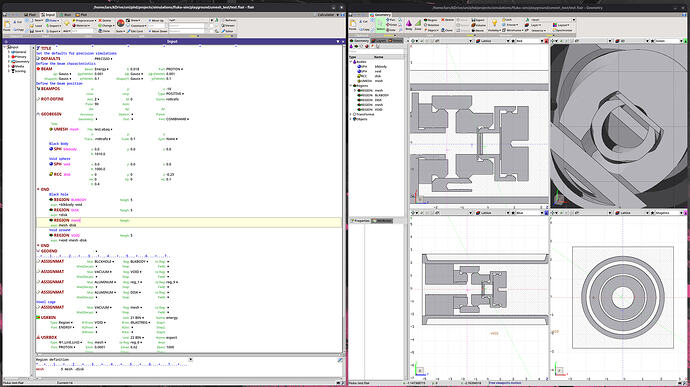Expand the Scoring node in input tree
Viewport: 690px width, 387px height.
point(9,71)
